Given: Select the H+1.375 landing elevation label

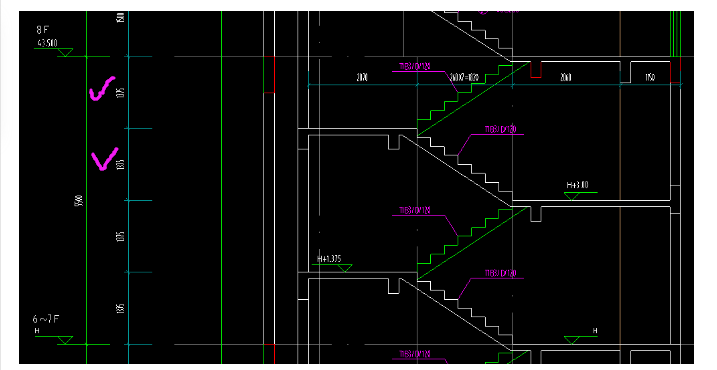Looking at the screenshot, I should coord(329,259).
